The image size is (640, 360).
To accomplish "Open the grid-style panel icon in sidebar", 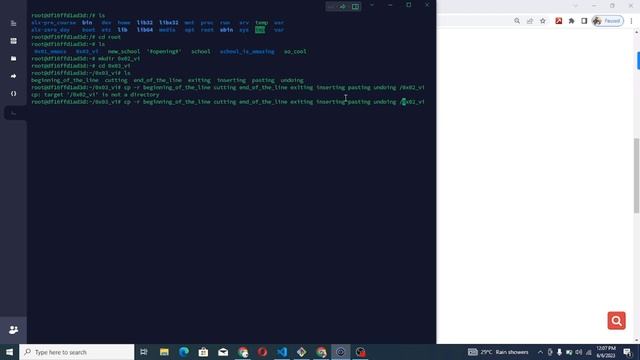I will (x=13, y=41).
